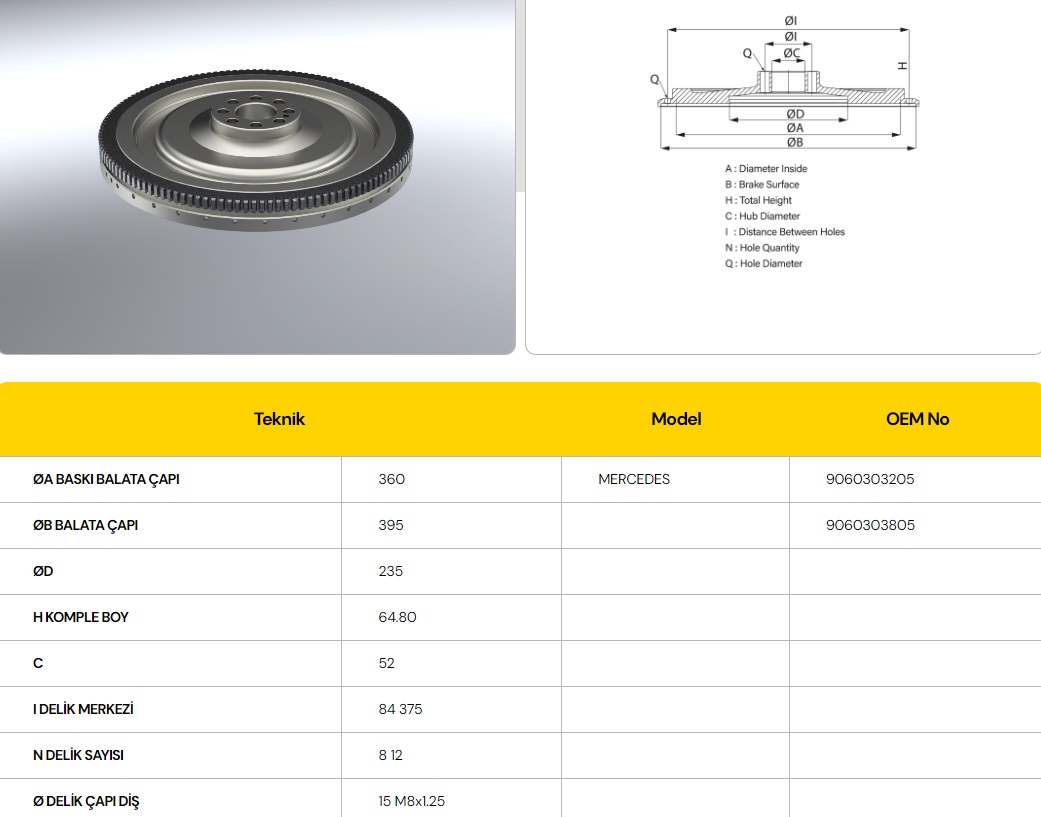The image size is (1041, 817).
Task: Click the value 360 in the table
Action: pyautogui.click(x=392, y=479)
